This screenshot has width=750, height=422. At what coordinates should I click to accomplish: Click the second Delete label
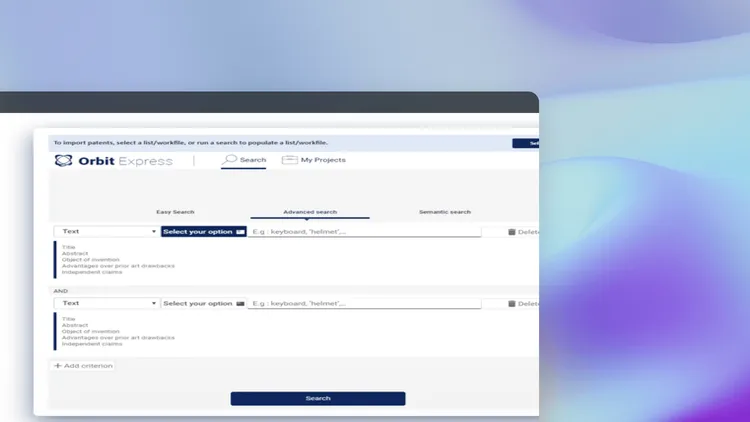(x=528, y=304)
